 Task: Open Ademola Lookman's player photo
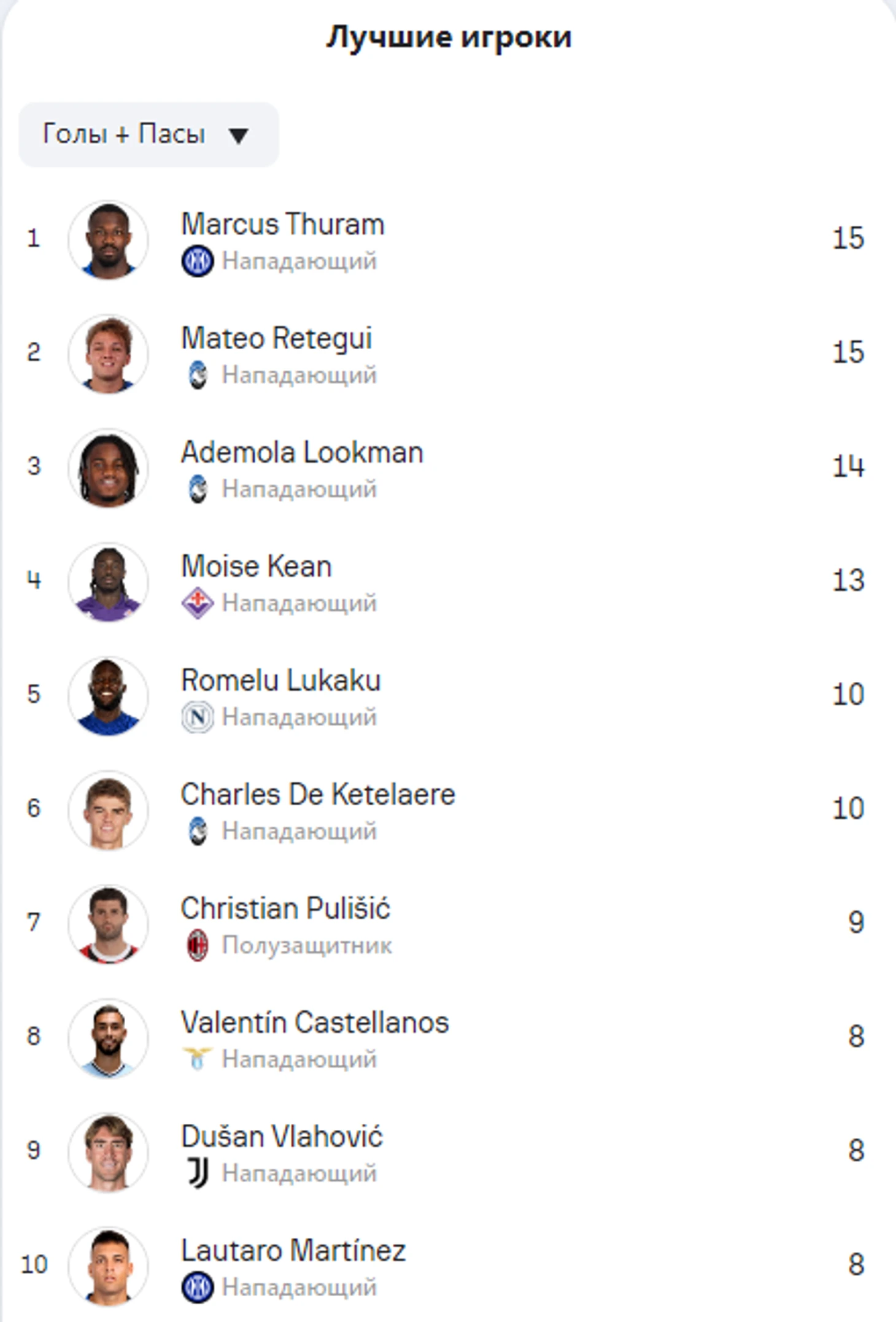click(x=108, y=468)
